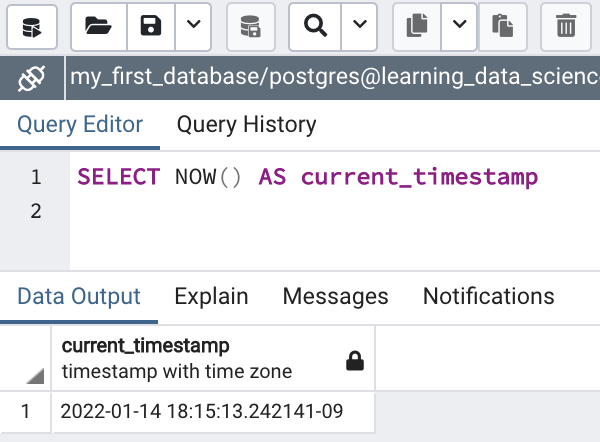Image resolution: width=600 pixels, height=442 pixels.
Task: Open Find with the magnifier icon
Action: 314,25
